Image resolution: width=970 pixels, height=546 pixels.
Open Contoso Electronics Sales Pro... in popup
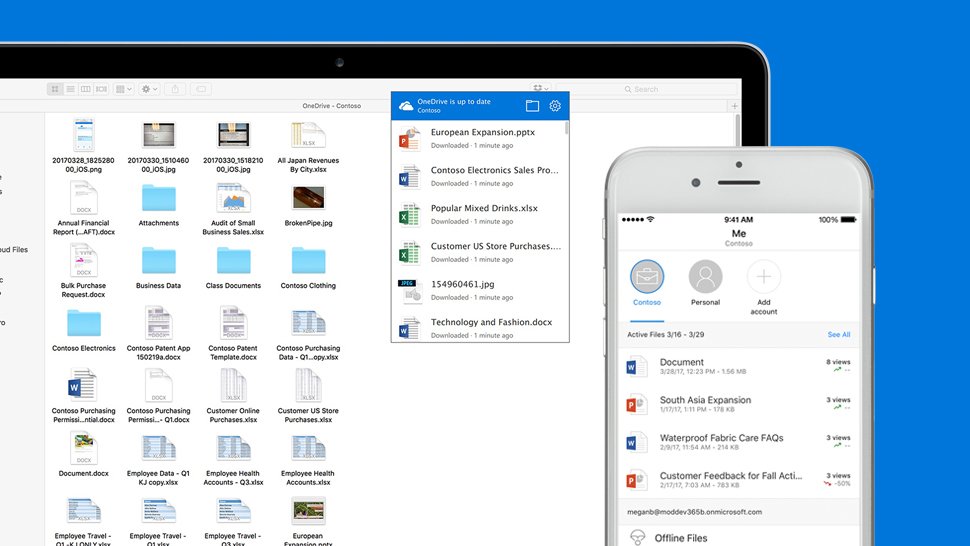[x=479, y=176]
